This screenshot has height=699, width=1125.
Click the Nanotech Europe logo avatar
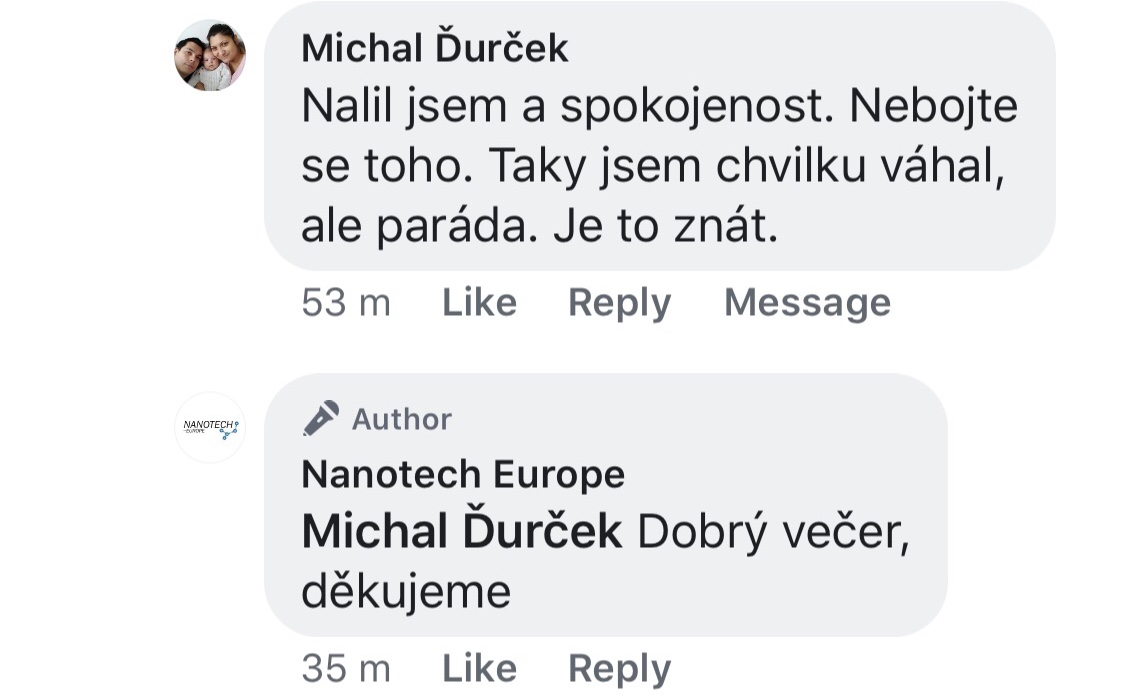(210, 427)
